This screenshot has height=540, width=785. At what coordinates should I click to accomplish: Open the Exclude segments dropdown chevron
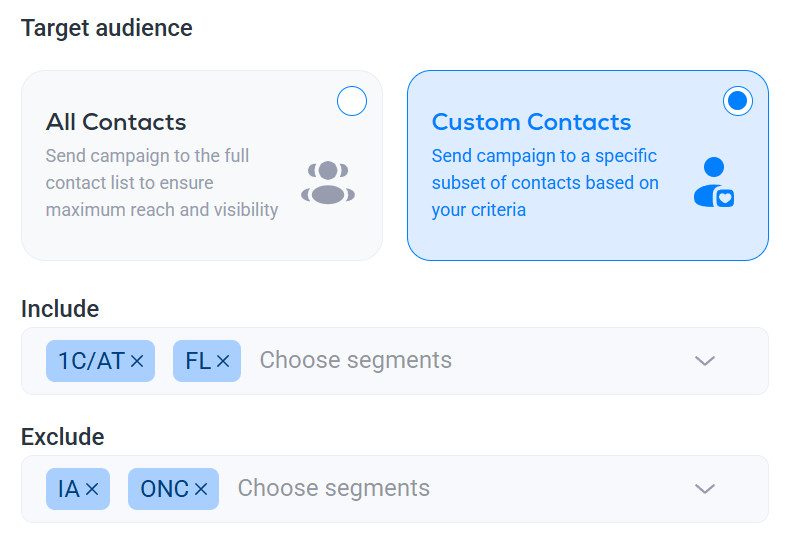(705, 489)
